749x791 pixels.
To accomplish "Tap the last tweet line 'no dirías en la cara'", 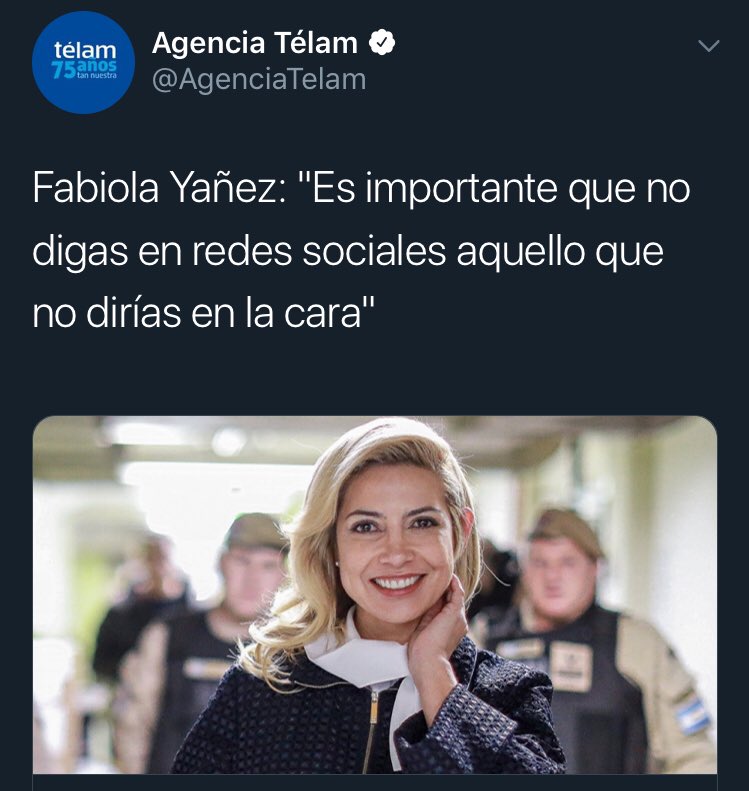I will tap(204, 313).
